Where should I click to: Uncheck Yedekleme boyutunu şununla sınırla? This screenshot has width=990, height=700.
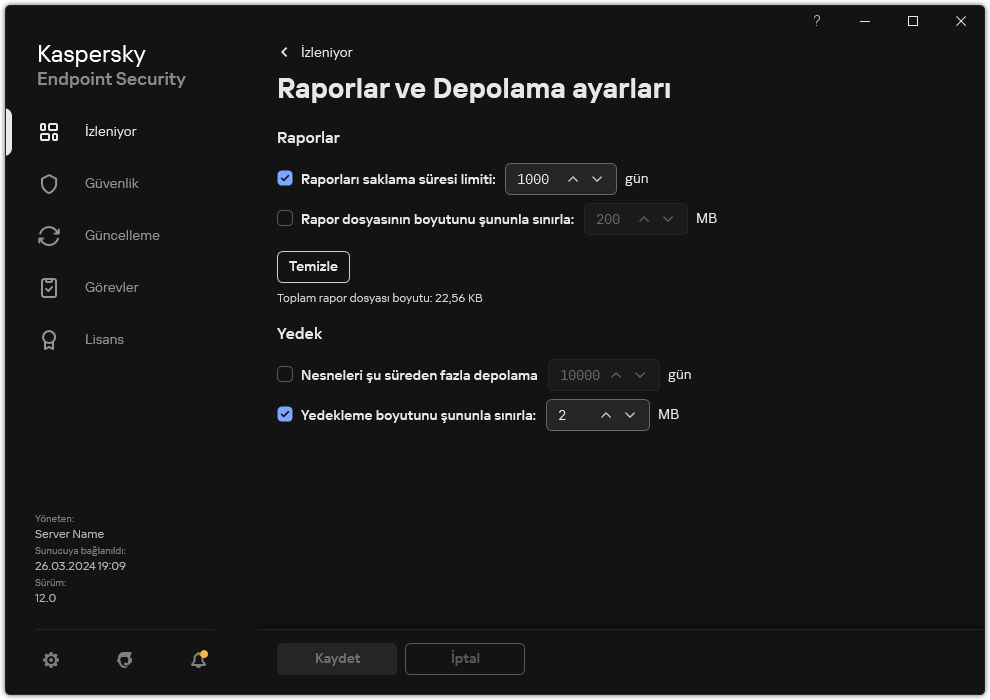coord(284,414)
